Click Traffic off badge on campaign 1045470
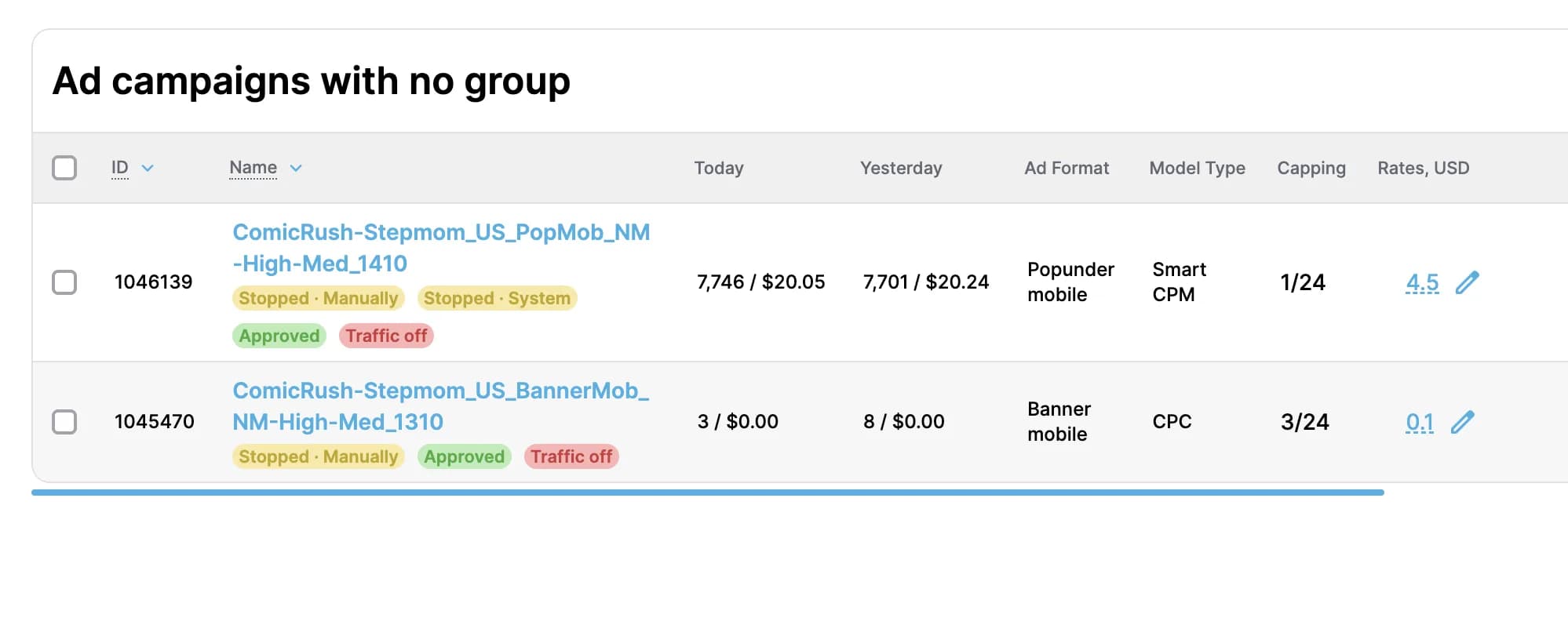1568x618 pixels. coord(571,456)
